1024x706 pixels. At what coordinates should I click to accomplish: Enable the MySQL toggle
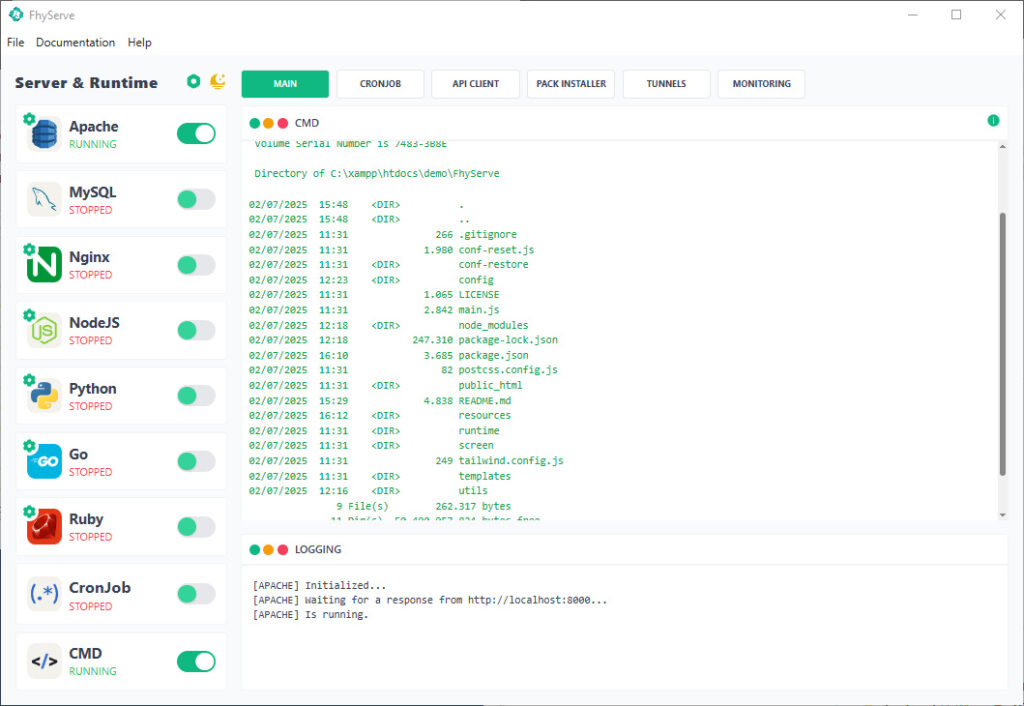(196, 199)
